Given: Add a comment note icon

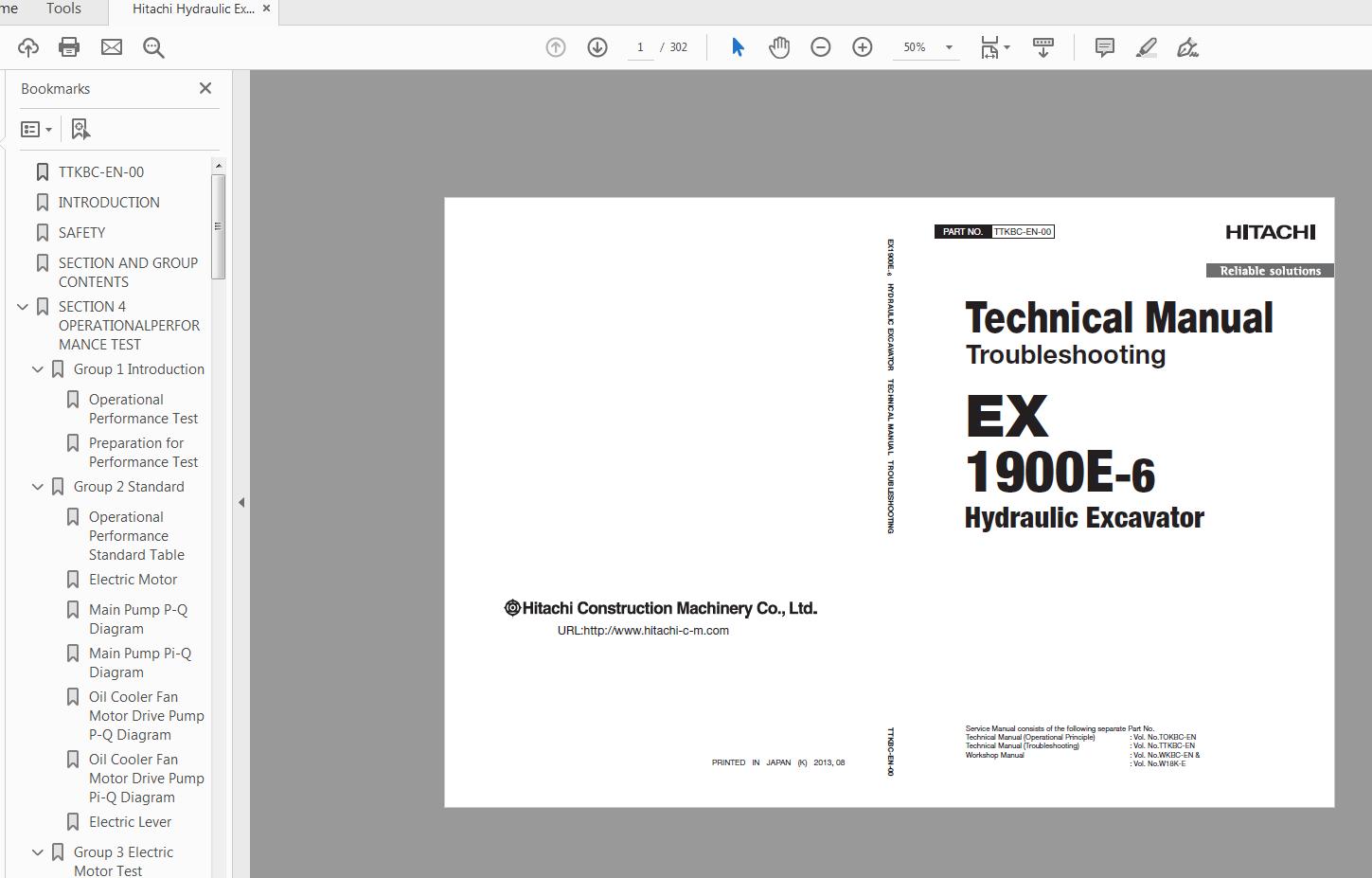Looking at the screenshot, I should tap(1104, 47).
